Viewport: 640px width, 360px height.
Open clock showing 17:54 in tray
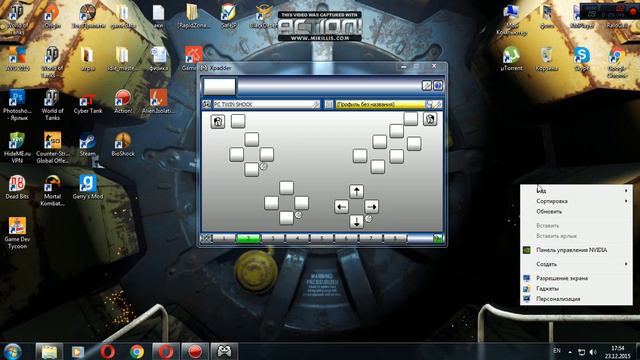(x=618, y=352)
